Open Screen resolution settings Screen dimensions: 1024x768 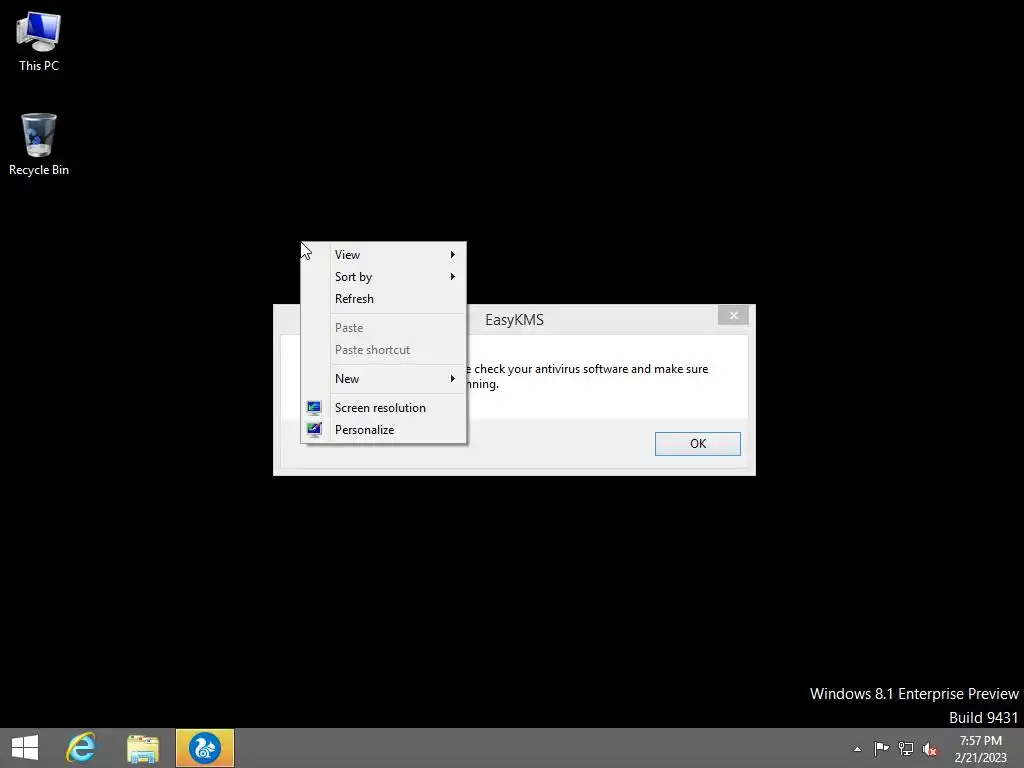(383, 408)
